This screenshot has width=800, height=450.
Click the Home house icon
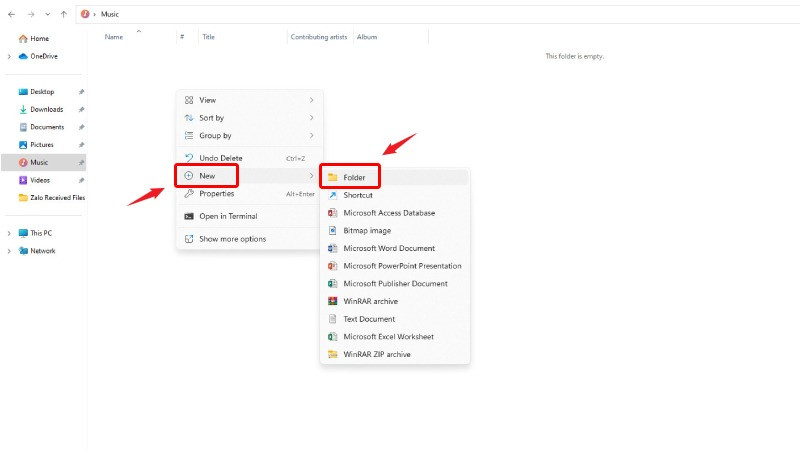23,38
